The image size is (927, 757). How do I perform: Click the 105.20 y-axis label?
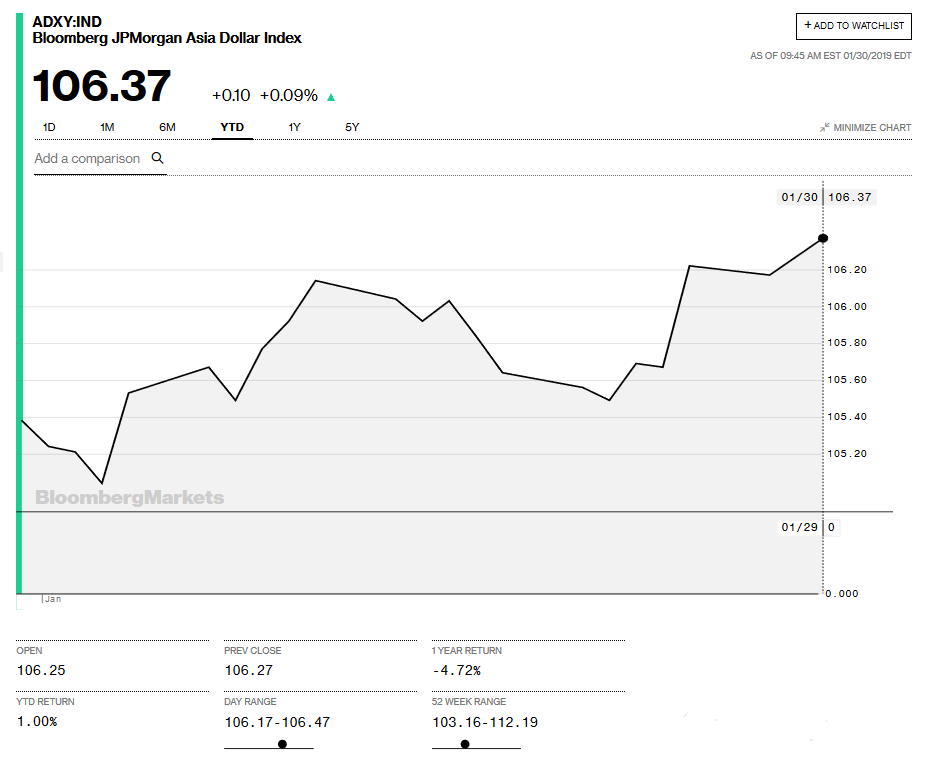[847, 454]
